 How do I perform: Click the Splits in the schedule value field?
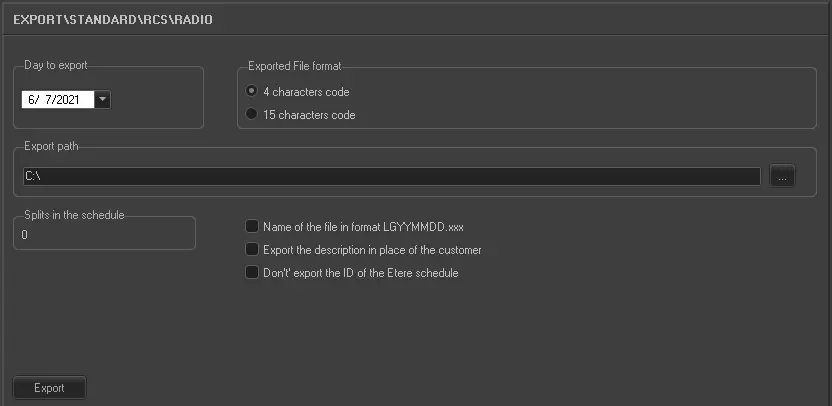point(104,235)
